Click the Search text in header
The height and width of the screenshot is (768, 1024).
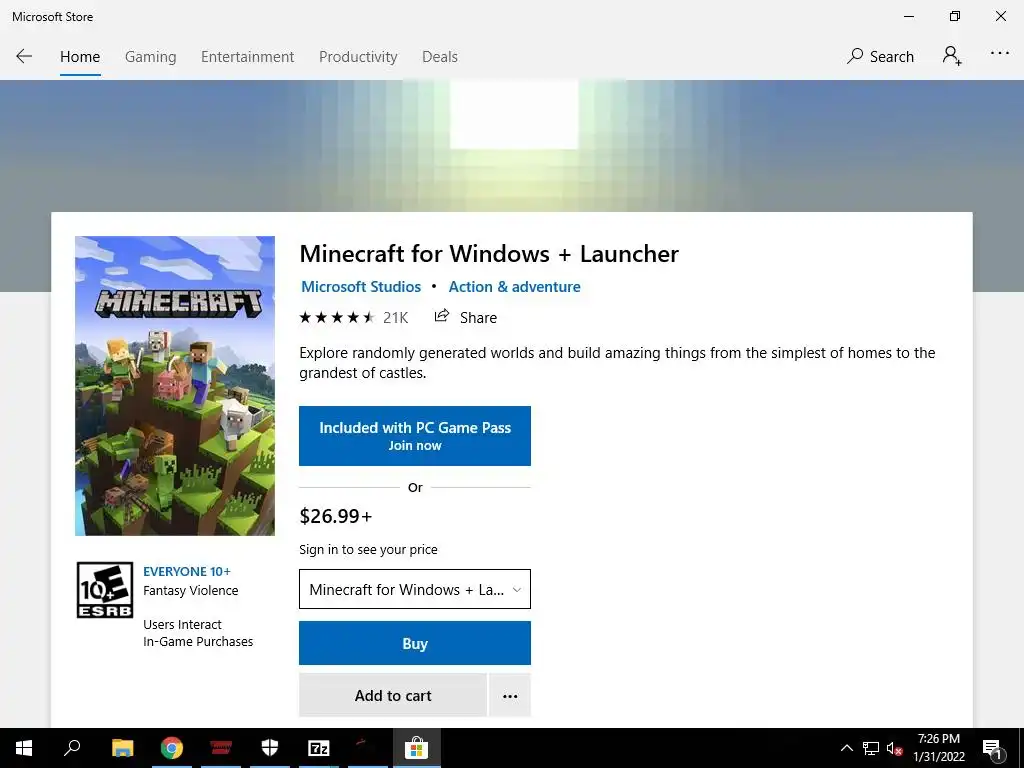(x=891, y=57)
